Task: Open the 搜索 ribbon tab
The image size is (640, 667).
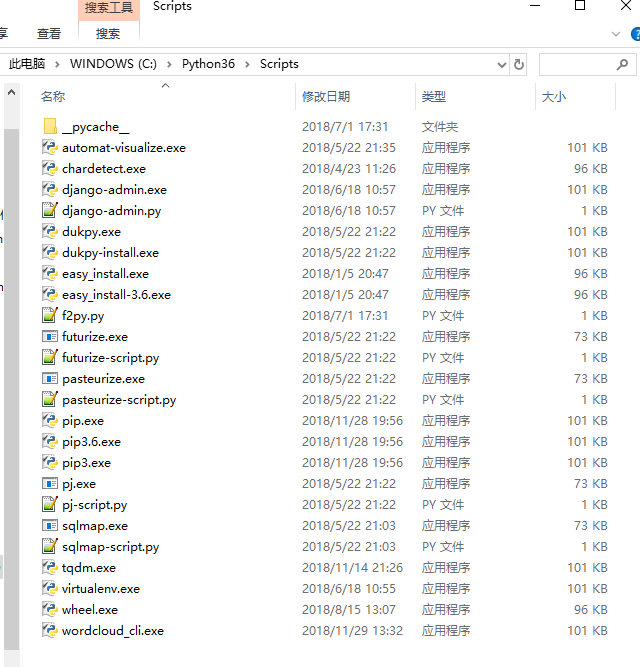Action: tap(108, 34)
